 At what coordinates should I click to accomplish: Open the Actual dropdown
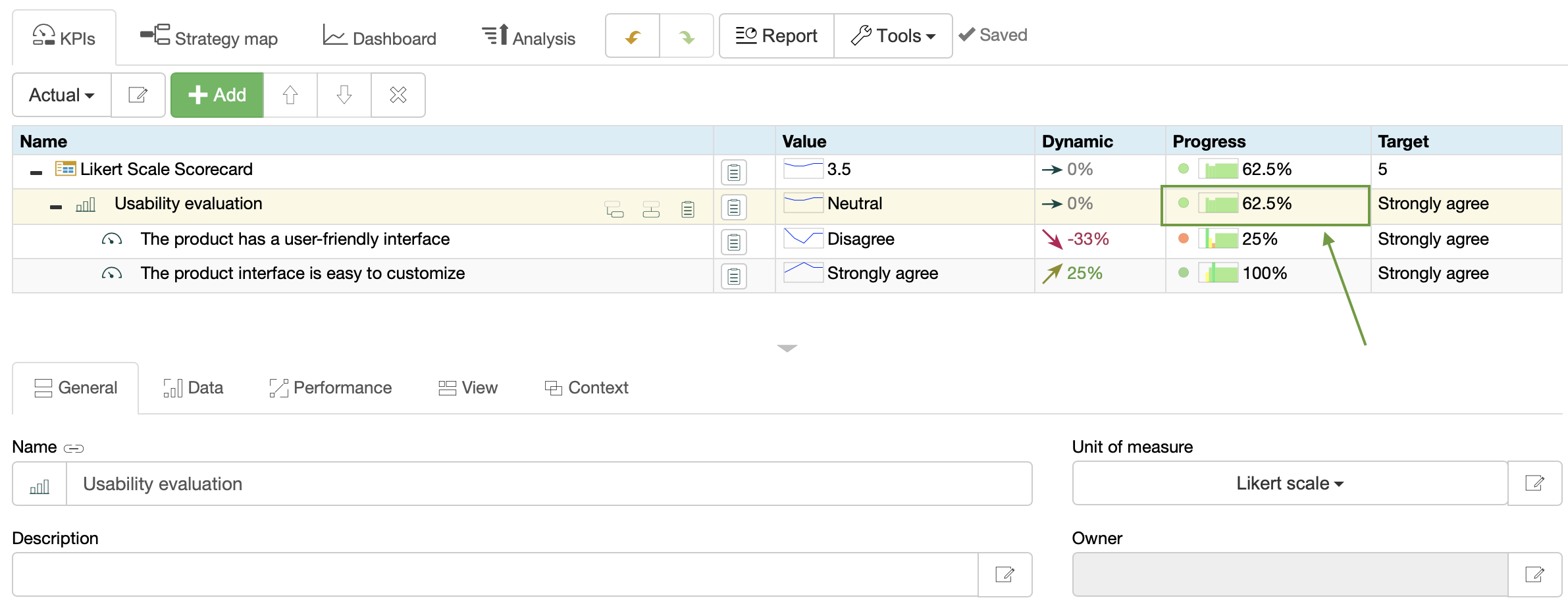[62, 95]
